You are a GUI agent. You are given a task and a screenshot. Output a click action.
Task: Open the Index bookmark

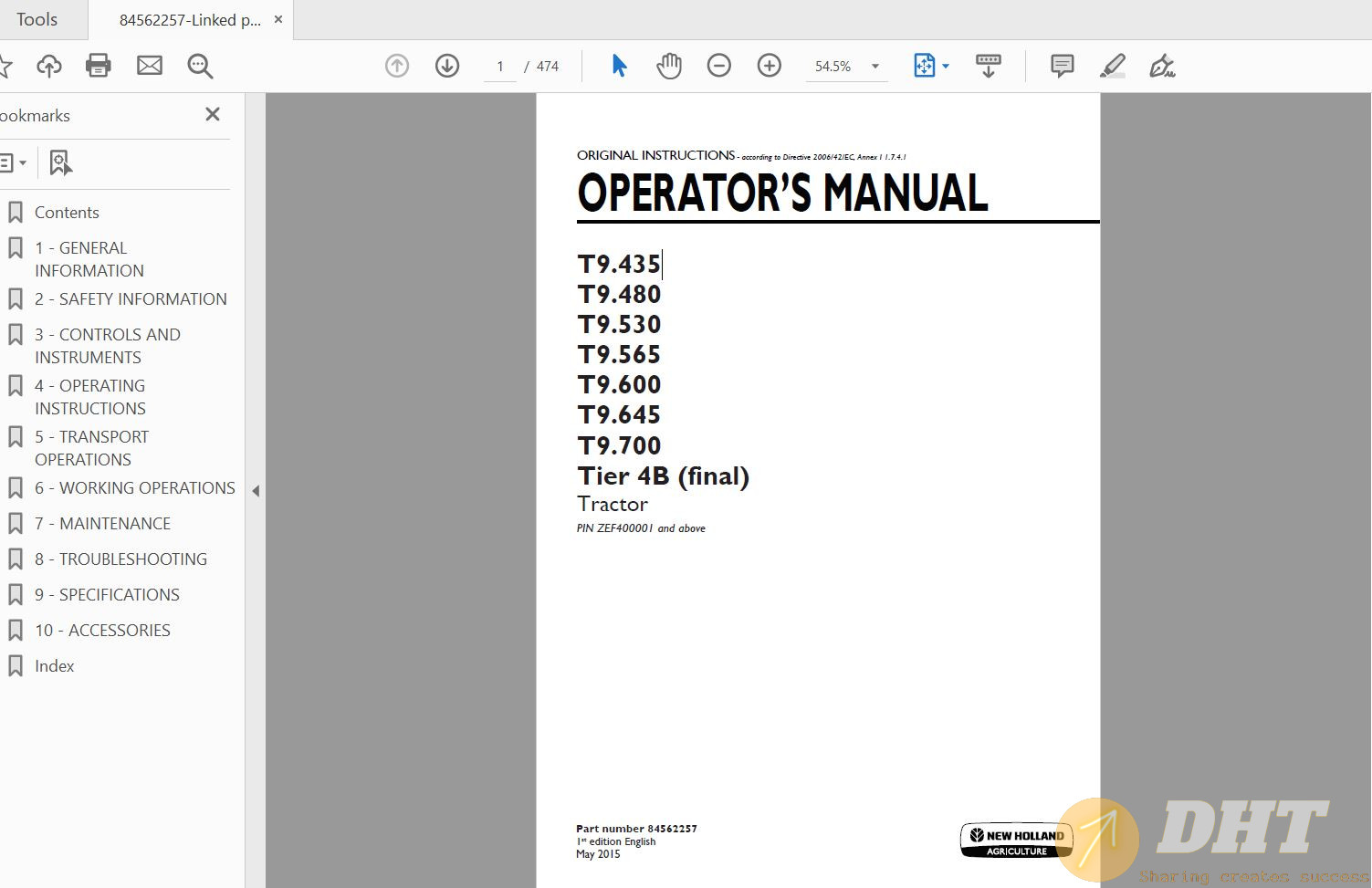pyautogui.click(x=54, y=665)
